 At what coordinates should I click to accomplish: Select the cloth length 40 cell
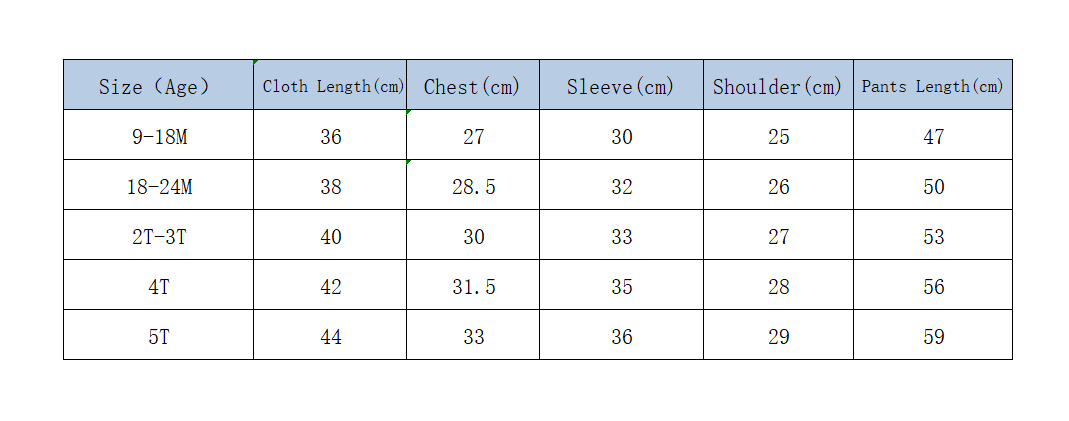[x=330, y=234]
